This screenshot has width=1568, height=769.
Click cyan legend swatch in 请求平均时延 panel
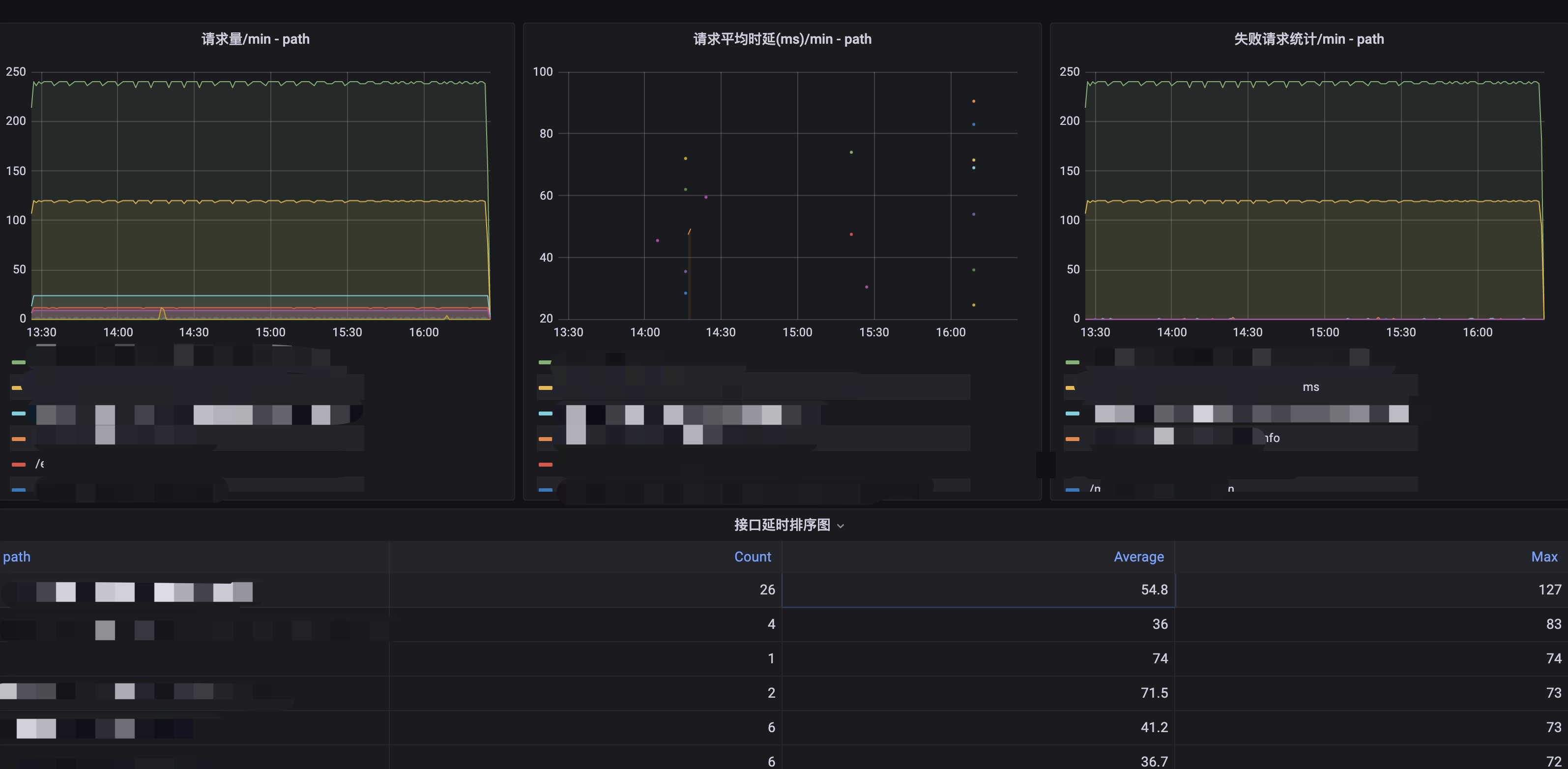pos(546,414)
